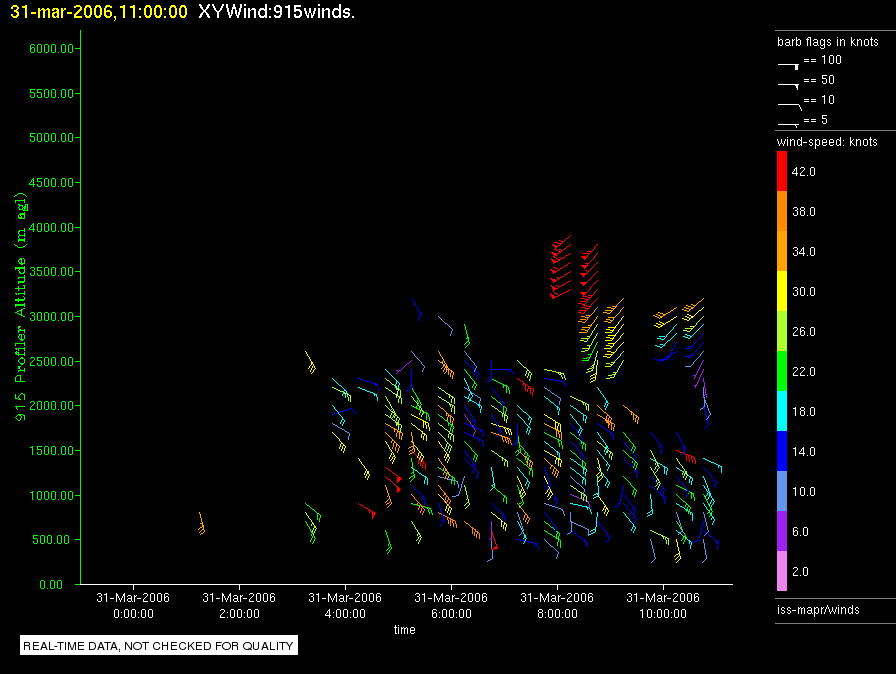Image resolution: width=896 pixels, height=674 pixels.
Task: Click the 100-knot barb flag symbol
Action: tap(789, 63)
